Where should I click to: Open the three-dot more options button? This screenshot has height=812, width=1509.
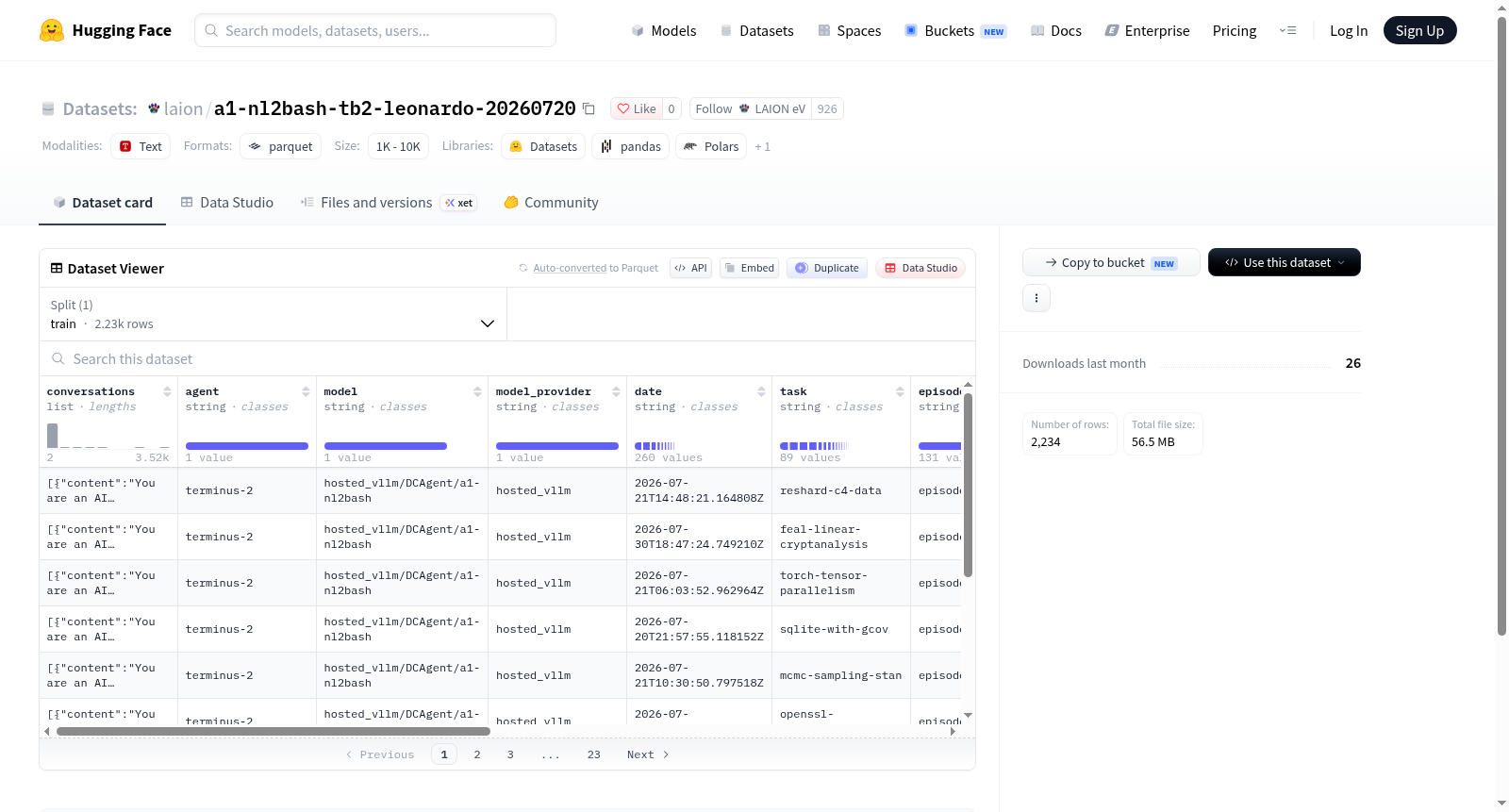(x=1036, y=298)
